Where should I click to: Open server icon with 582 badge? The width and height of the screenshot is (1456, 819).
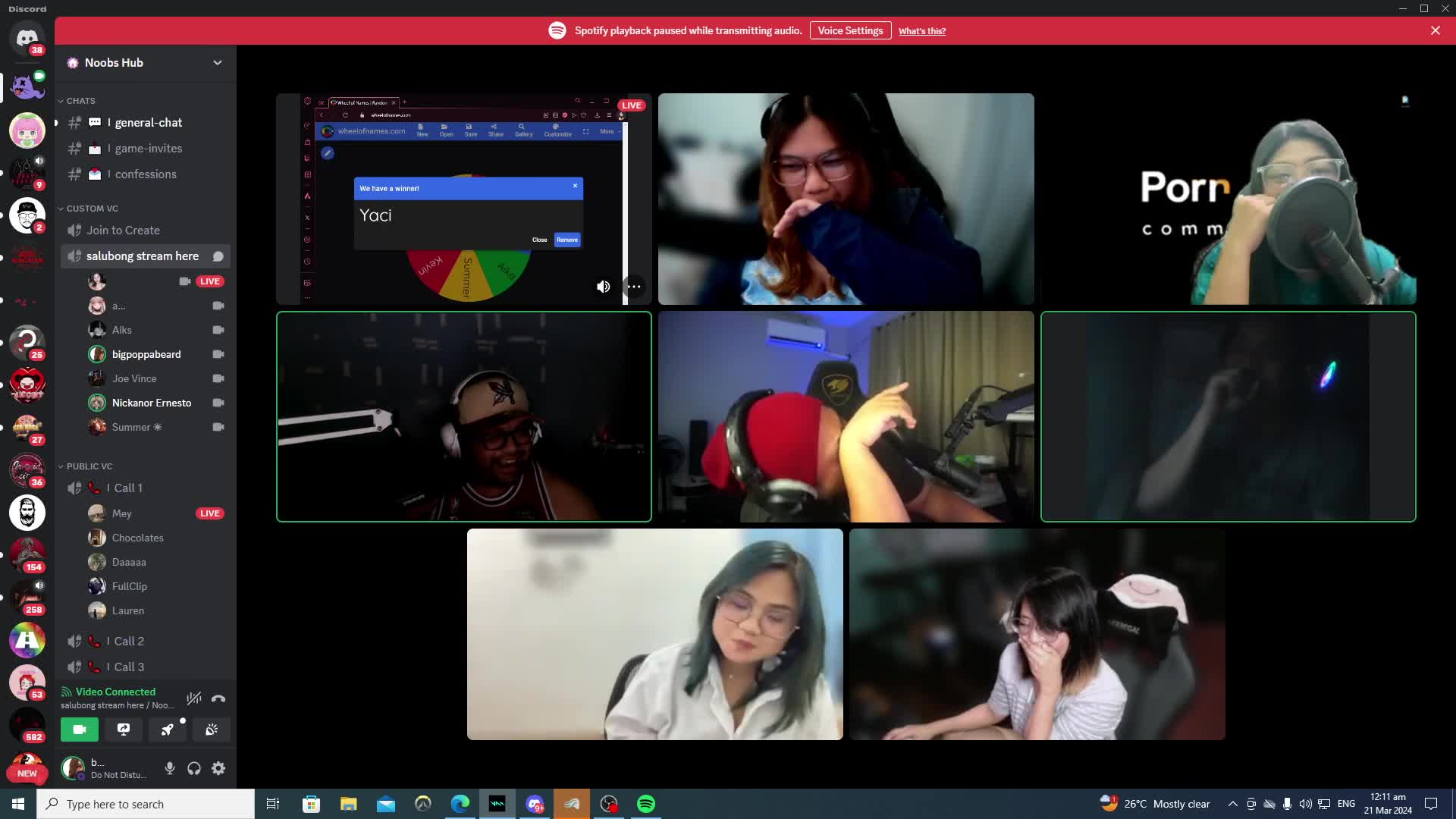click(27, 725)
